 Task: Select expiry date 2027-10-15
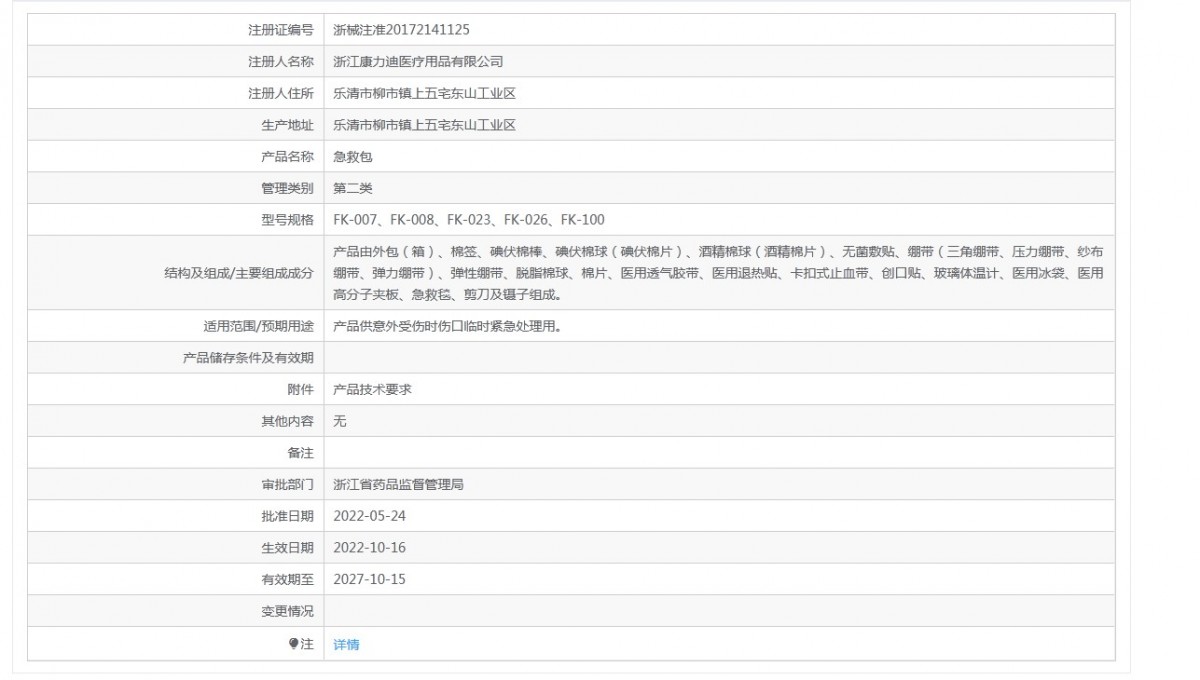point(369,579)
